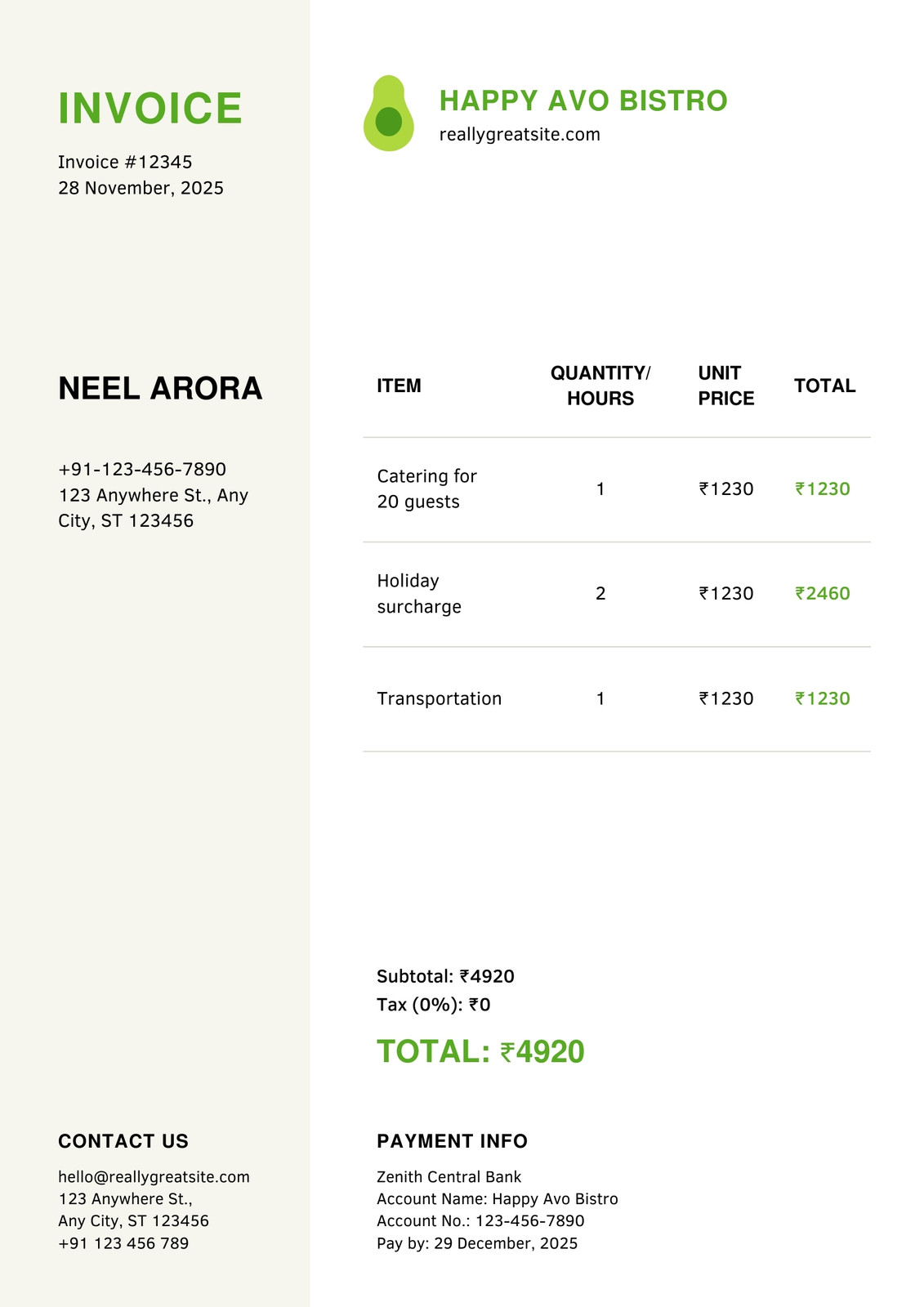The height and width of the screenshot is (1307, 924).
Task: Click the QUANTITY/HOURS column header
Action: (600, 386)
